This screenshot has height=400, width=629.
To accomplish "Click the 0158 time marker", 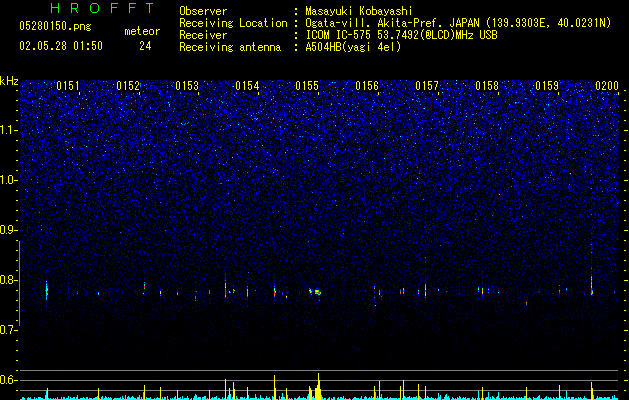I will click(487, 86).
